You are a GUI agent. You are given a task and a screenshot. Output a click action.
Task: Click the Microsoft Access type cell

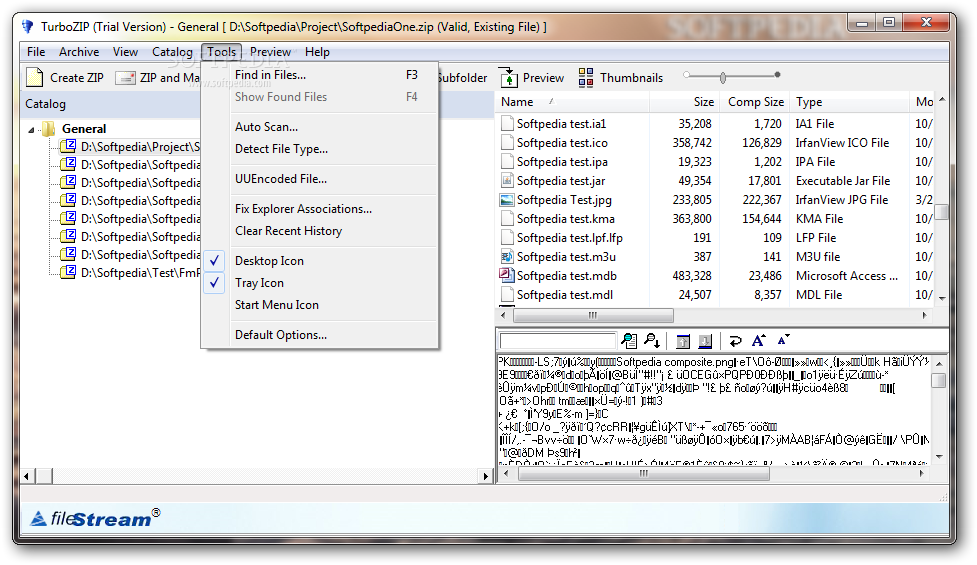tap(847, 275)
